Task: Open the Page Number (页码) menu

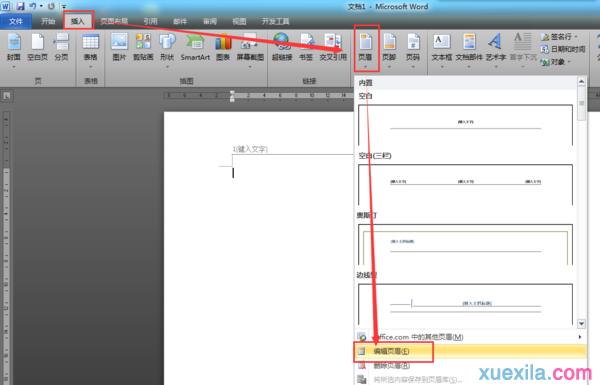Action: click(x=413, y=51)
